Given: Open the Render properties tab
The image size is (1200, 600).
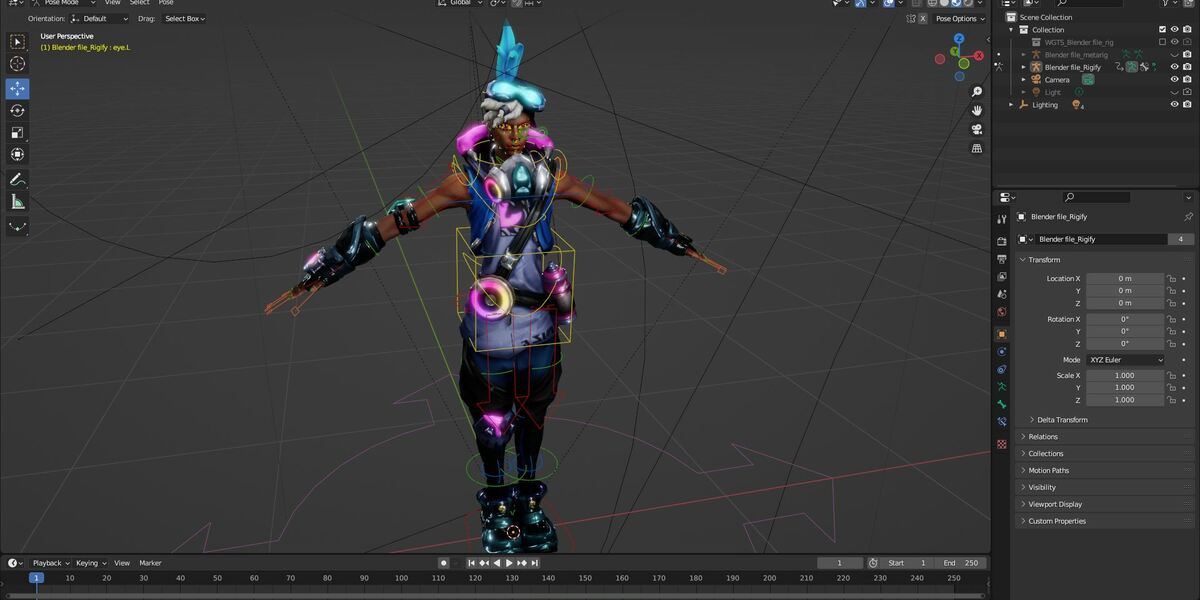Looking at the screenshot, I should pos(1001,241).
